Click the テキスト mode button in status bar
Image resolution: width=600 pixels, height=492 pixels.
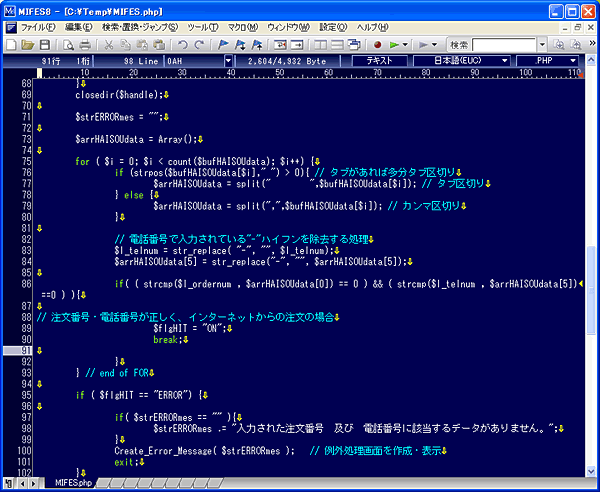tap(380, 61)
